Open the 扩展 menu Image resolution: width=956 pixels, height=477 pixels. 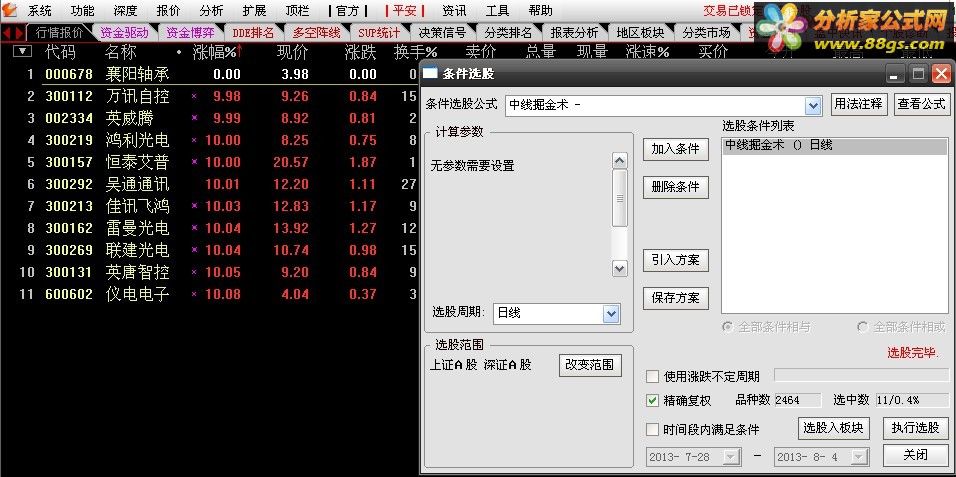point(254,10)
